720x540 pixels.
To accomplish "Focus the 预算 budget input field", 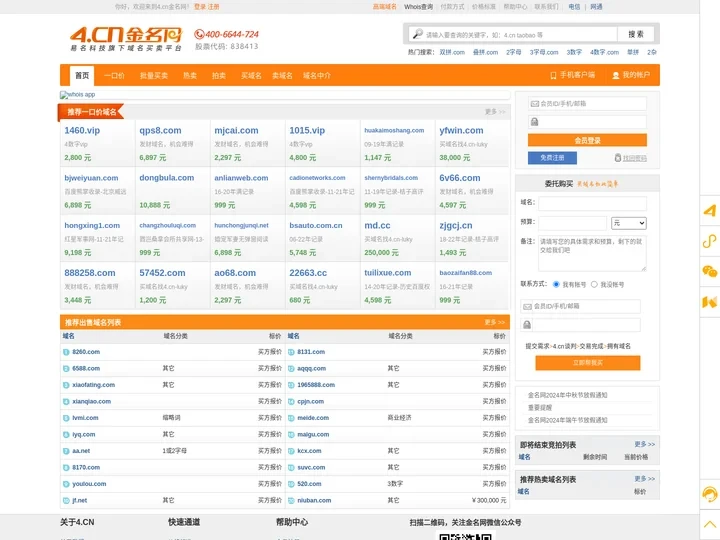I will point(573,223).
